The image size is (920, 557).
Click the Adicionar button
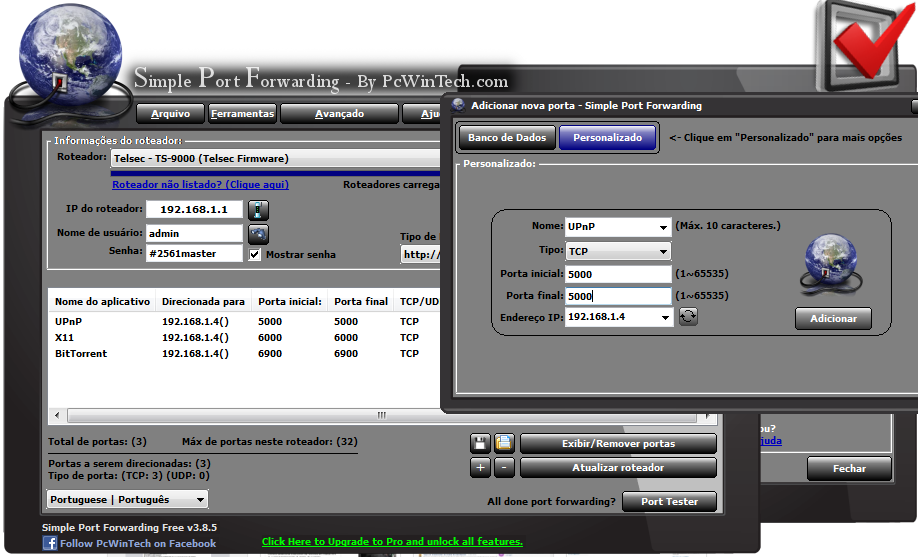pyautogui.click(x=833, y=319)
